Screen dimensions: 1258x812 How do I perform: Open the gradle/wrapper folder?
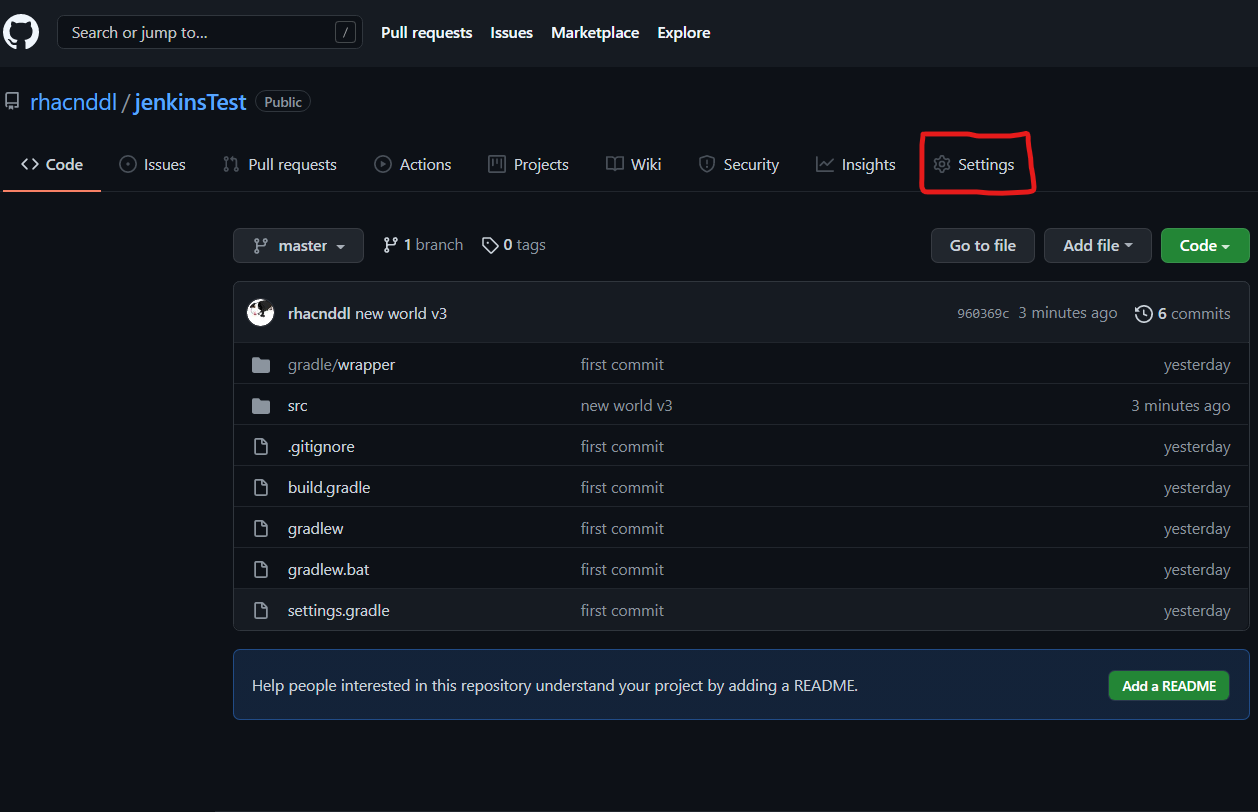[341, 365]
